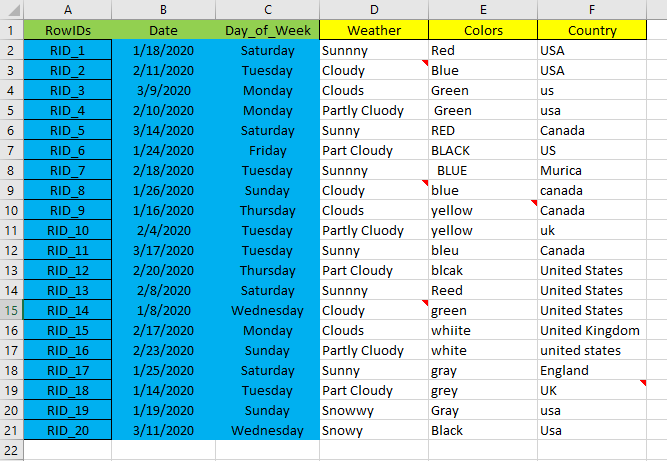Image resolution: width=667 pixels, height=461 pixels.
Task: Select column F by its header
Action: tap(592, 10)
